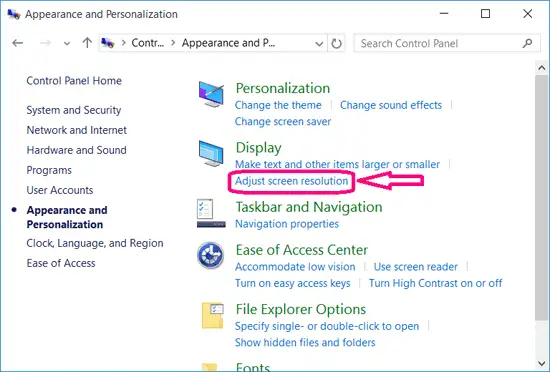Open Clock, Language, and Region category
550x372 pixels.
(x=95, y=243)
